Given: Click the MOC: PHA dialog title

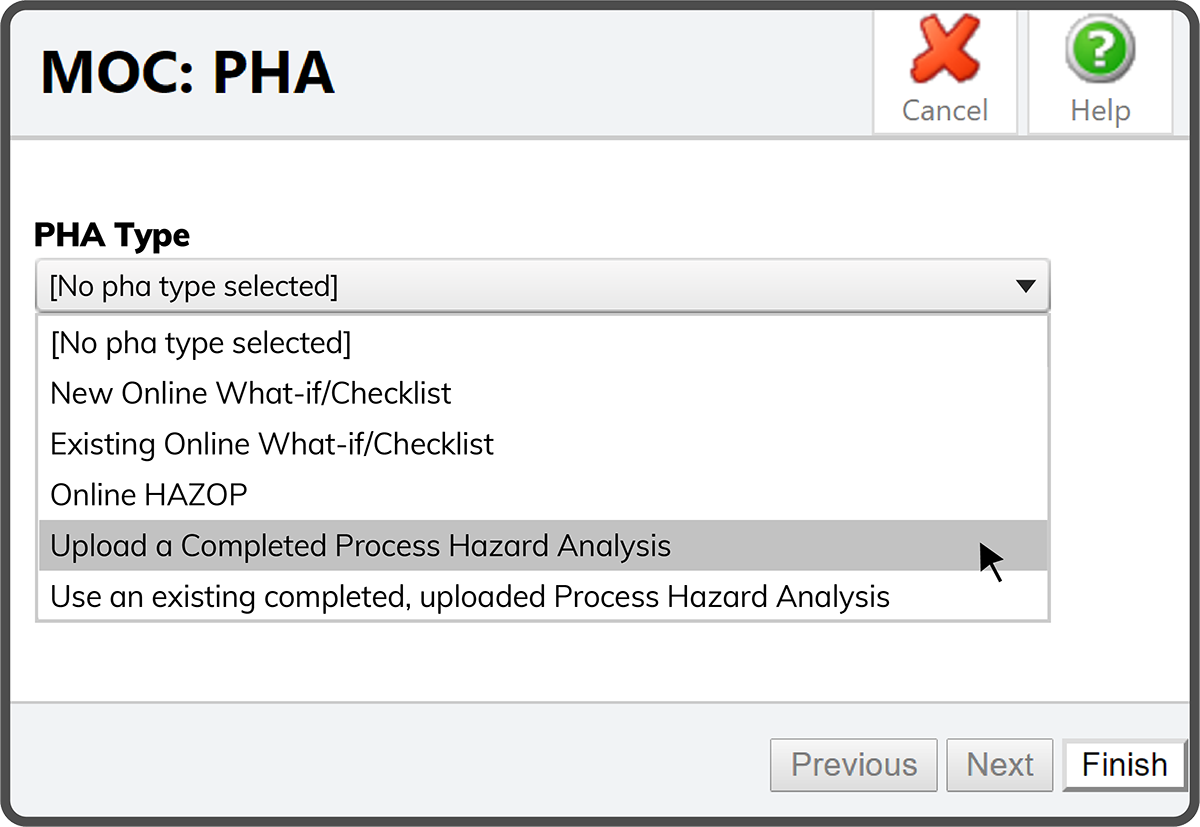Looking at the screenshot, I should click(188, 72).
